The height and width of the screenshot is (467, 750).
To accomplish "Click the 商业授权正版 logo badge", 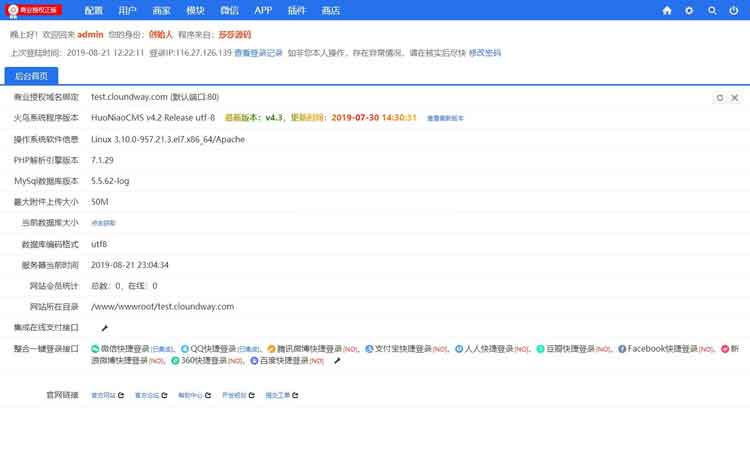I will tap(34, 10).
